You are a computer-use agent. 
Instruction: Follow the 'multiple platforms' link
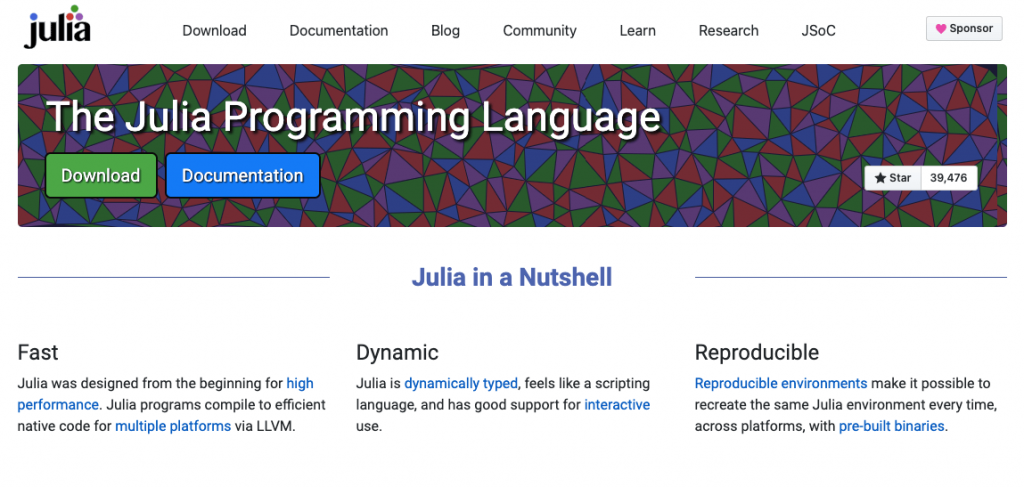tap(173, 426)
